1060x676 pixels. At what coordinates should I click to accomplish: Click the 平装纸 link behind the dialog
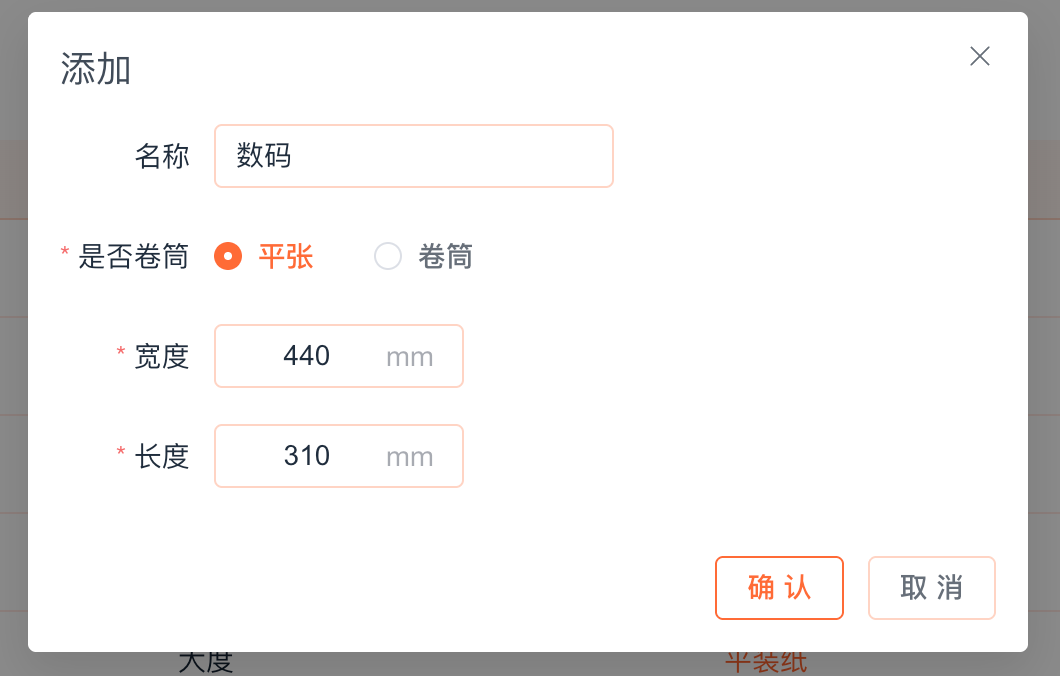[766, 663]
